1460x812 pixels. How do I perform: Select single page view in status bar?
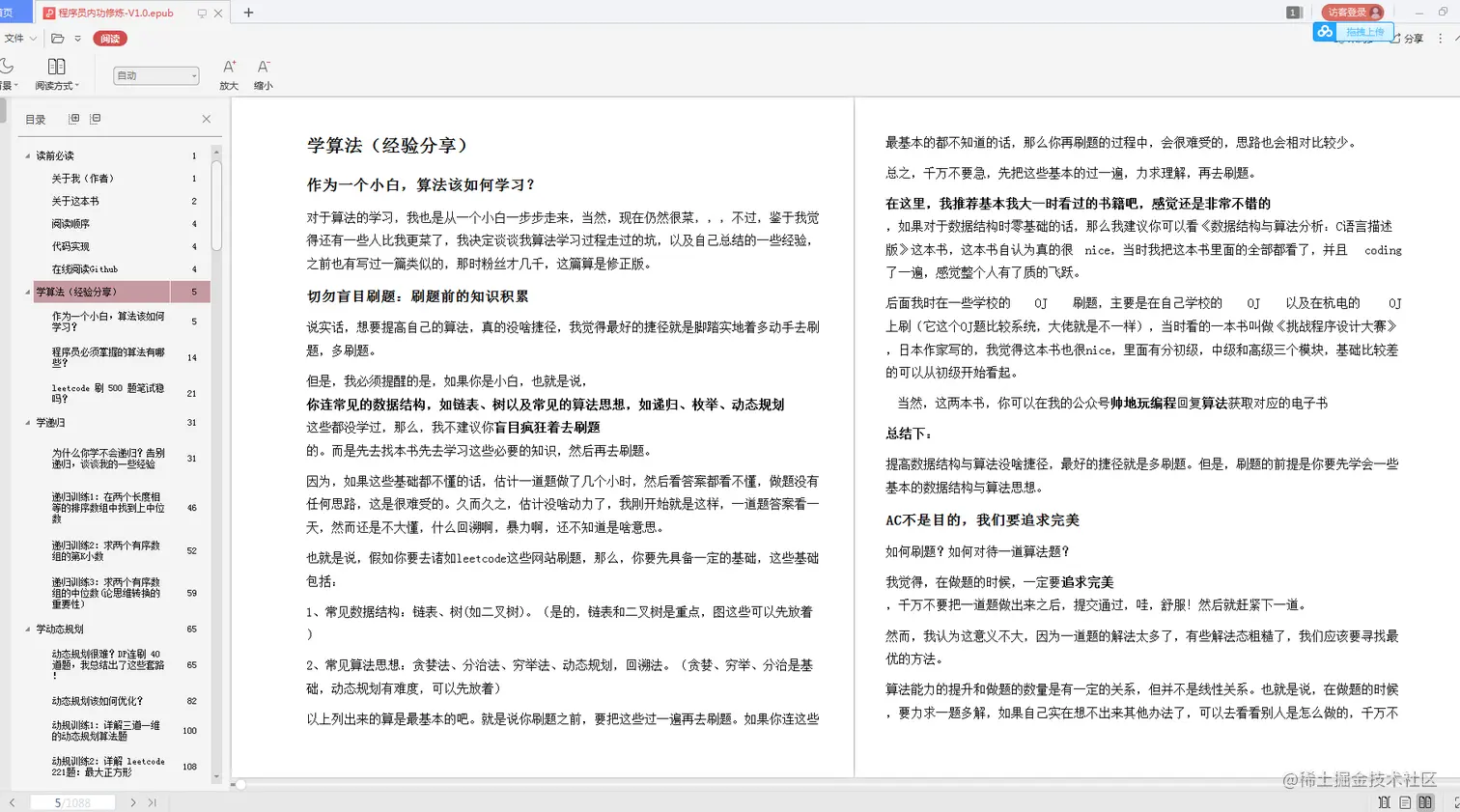click(1405, 802)
